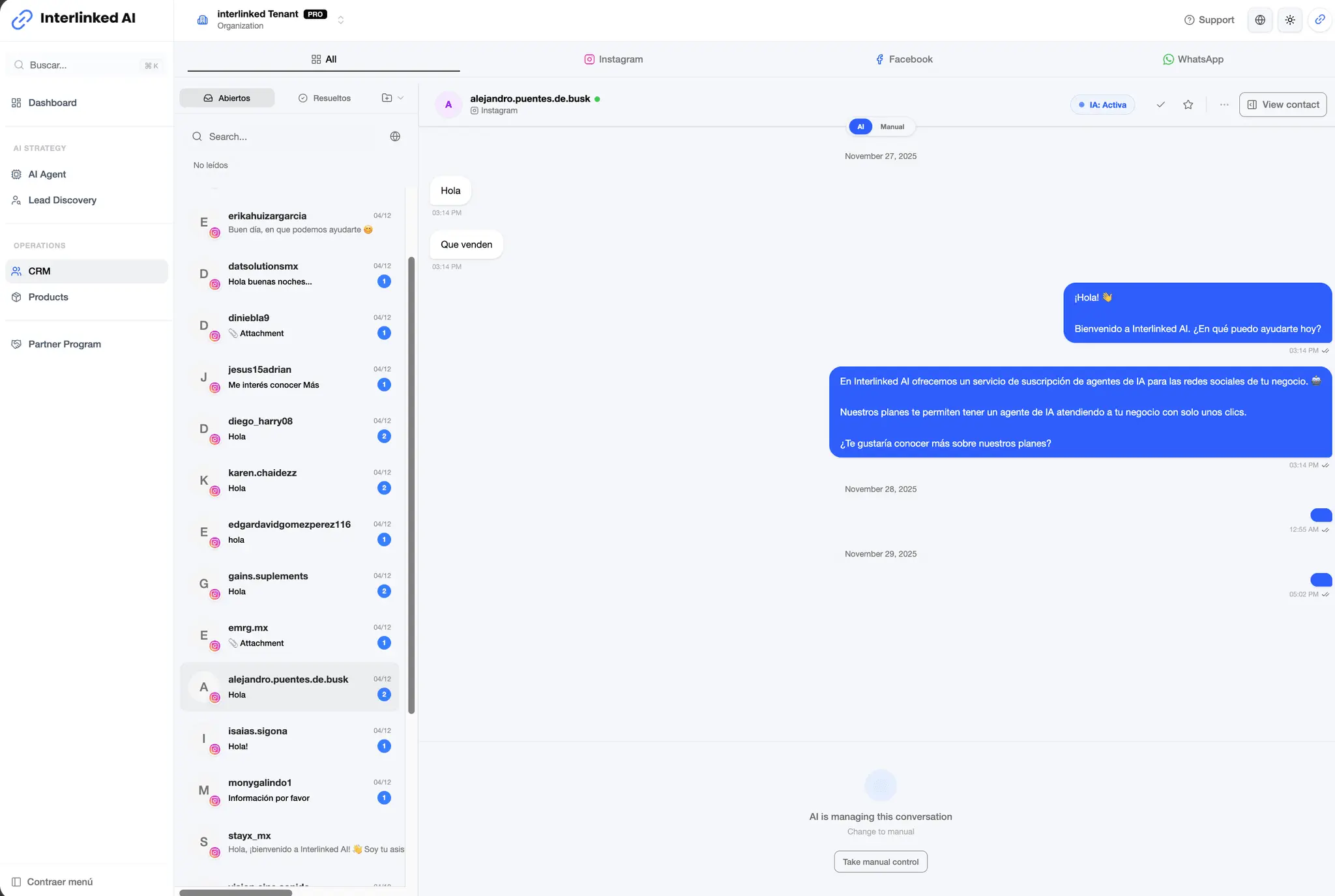1335x896 pixels.
Task: Show Resueltos conversations
Action: pyautogui.click(x=325, y=98)
